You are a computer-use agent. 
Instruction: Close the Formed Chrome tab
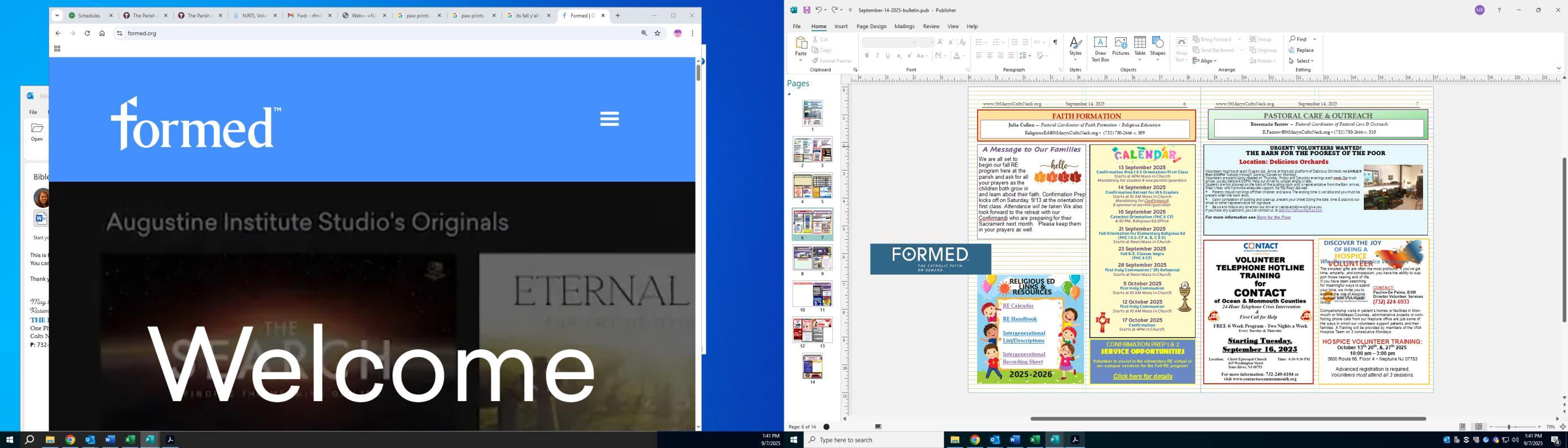pos(603,16)
